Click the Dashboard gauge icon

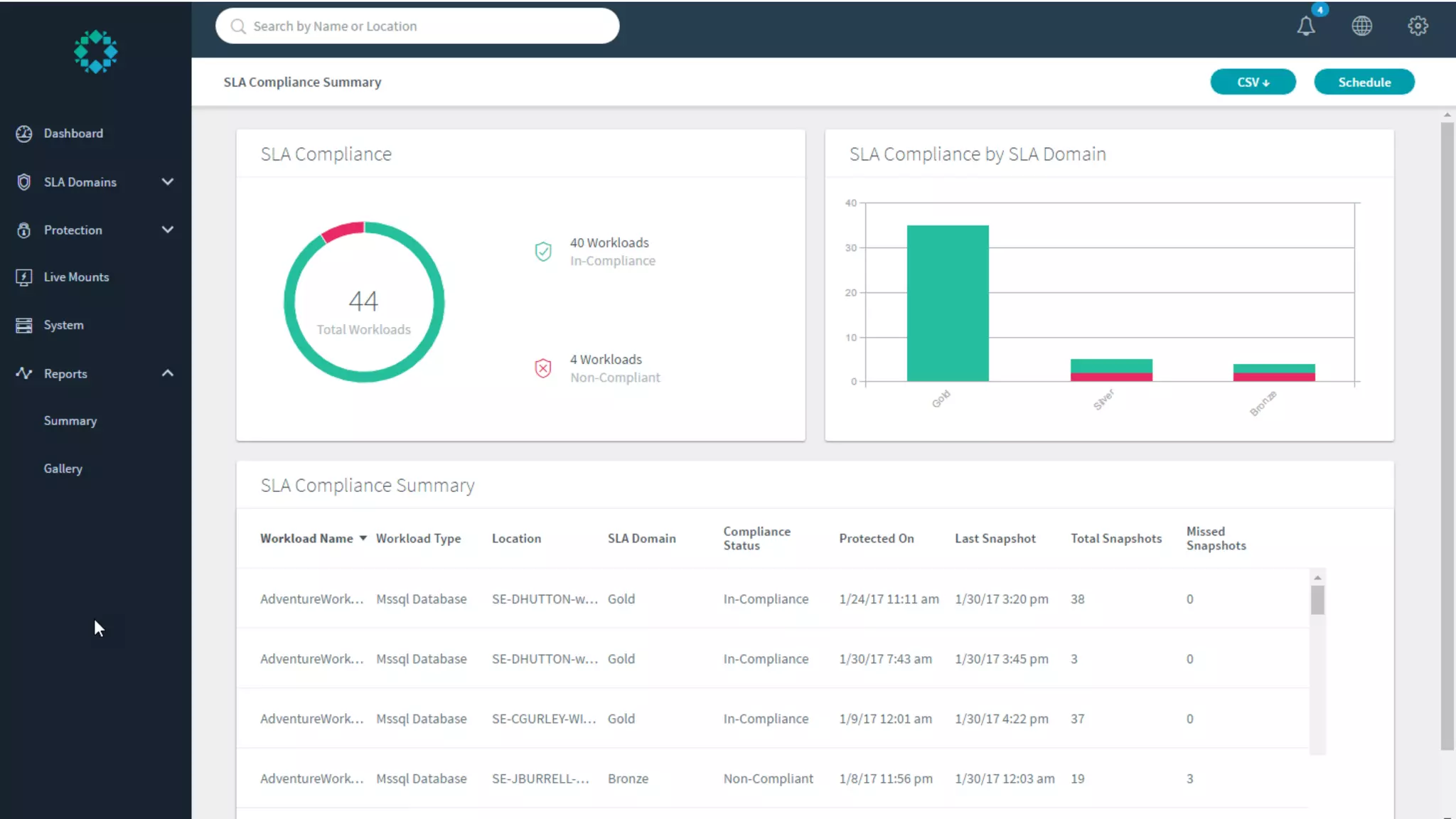point(24,134)
